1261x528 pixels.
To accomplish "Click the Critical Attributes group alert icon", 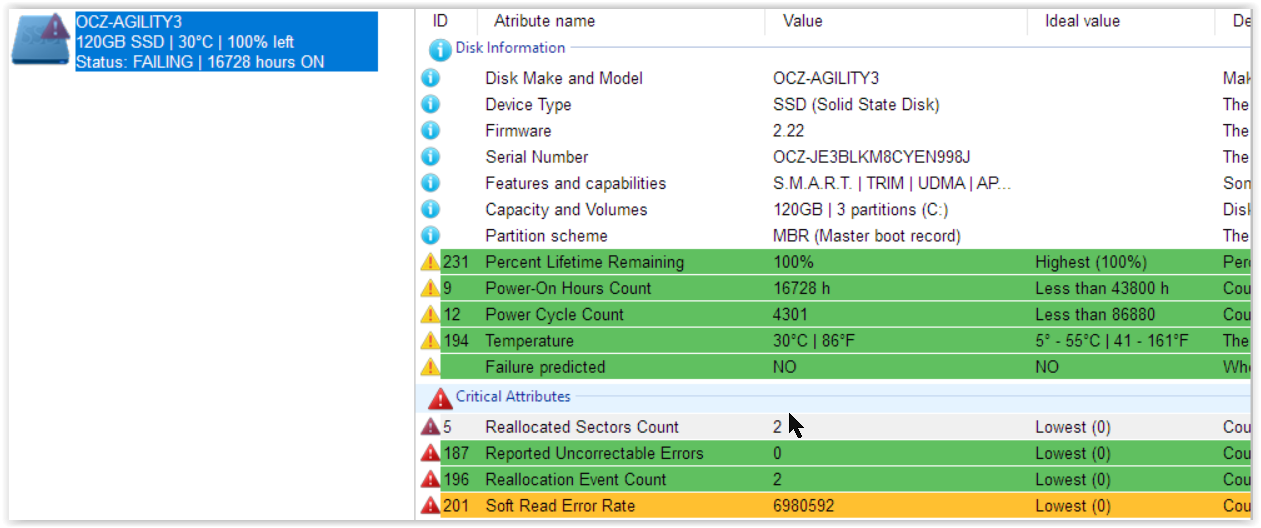I will pos(440,399).
